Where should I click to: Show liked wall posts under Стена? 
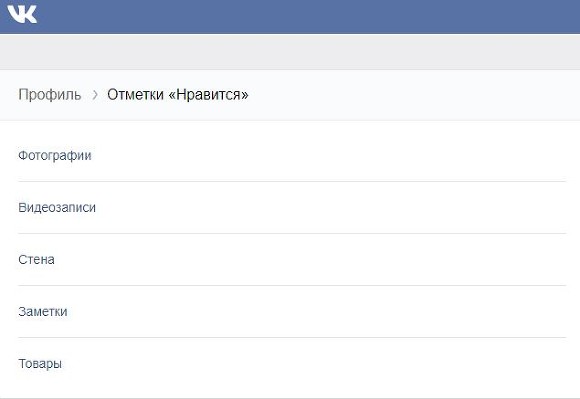tap(36, 260)
